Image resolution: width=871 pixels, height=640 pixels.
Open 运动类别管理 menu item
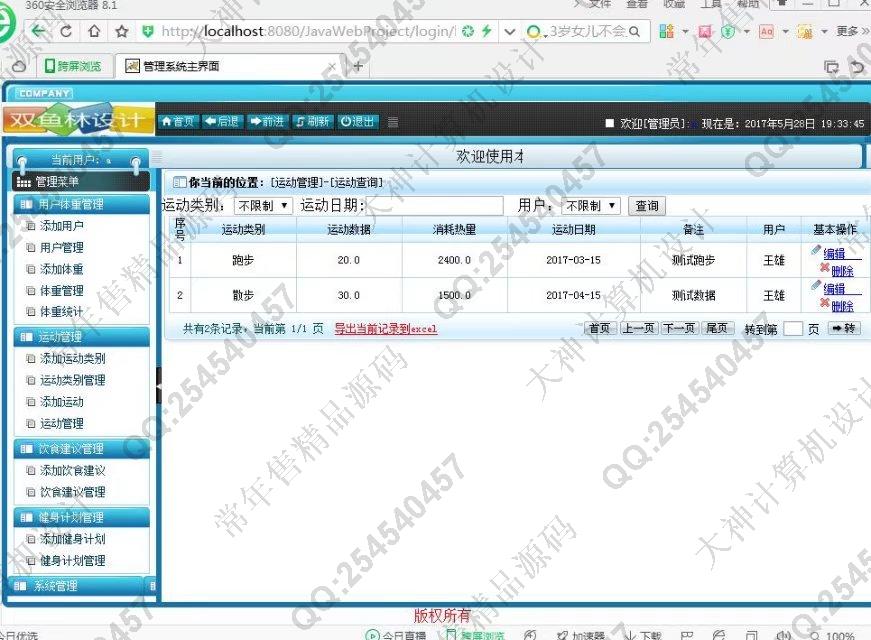pos(72,380)
